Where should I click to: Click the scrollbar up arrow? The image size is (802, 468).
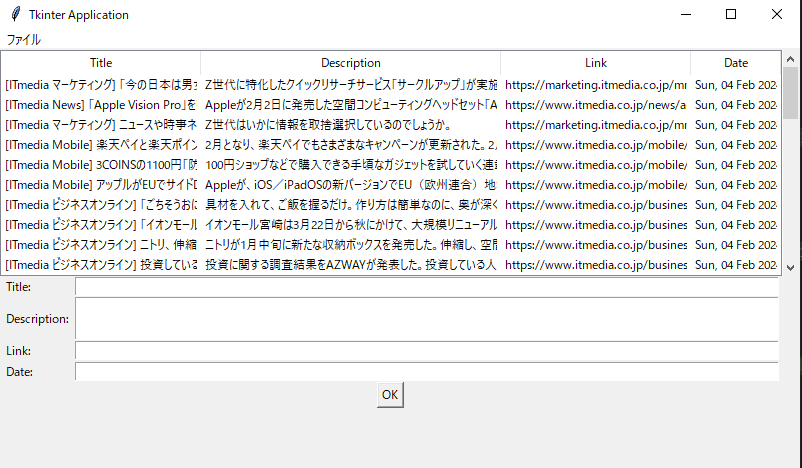tap(790, 59)
